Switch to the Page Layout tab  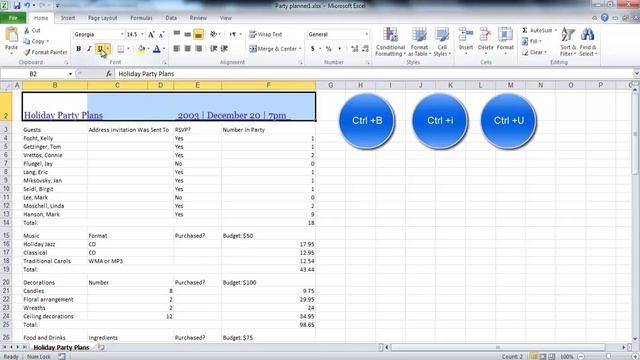pyautogui.click(x=102, y=18)
